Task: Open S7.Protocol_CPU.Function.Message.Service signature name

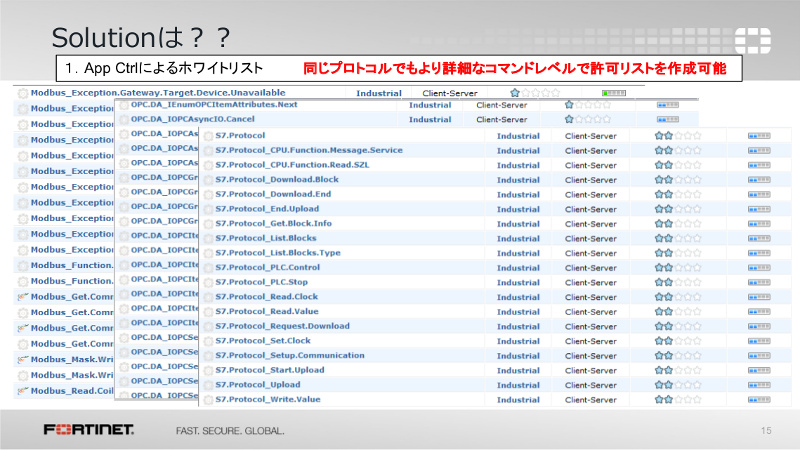Action: click(309, 150)
